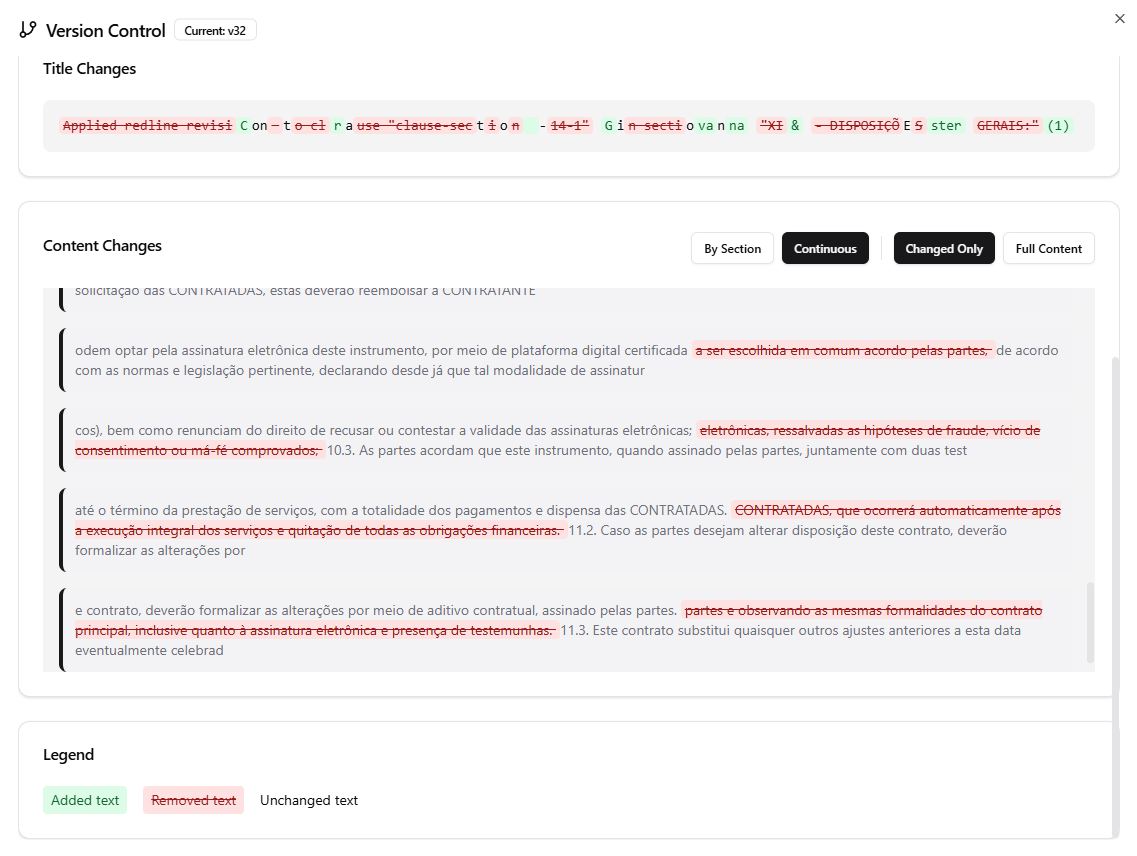Select the diff block mentioning aditivo contratual

(565, 630)
